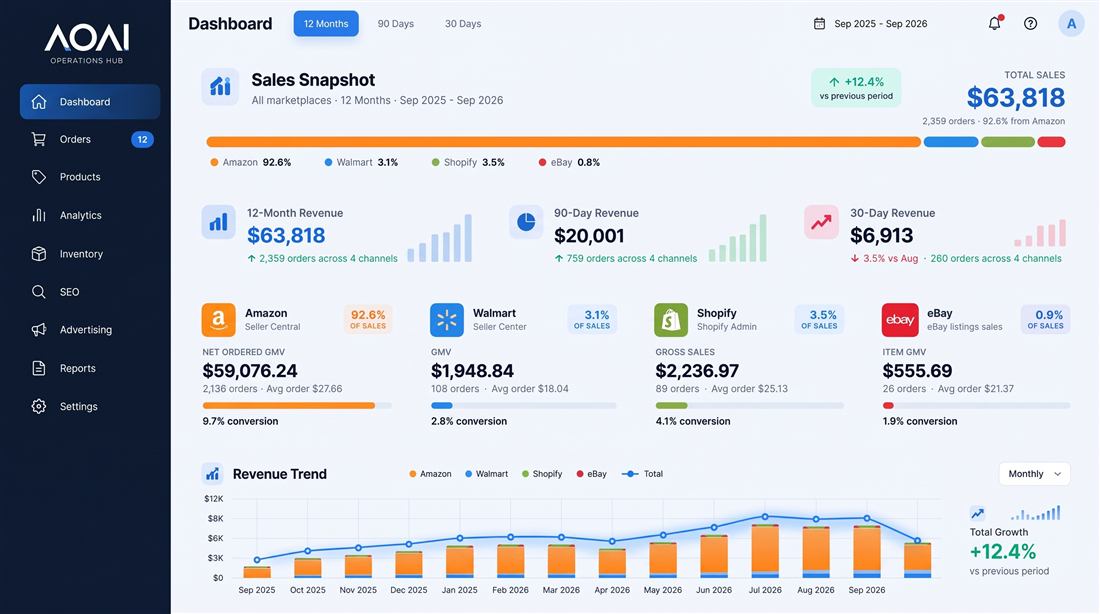
Task: Toggle eBay series in Revenue Trend legend
Action: click(591, 474)
